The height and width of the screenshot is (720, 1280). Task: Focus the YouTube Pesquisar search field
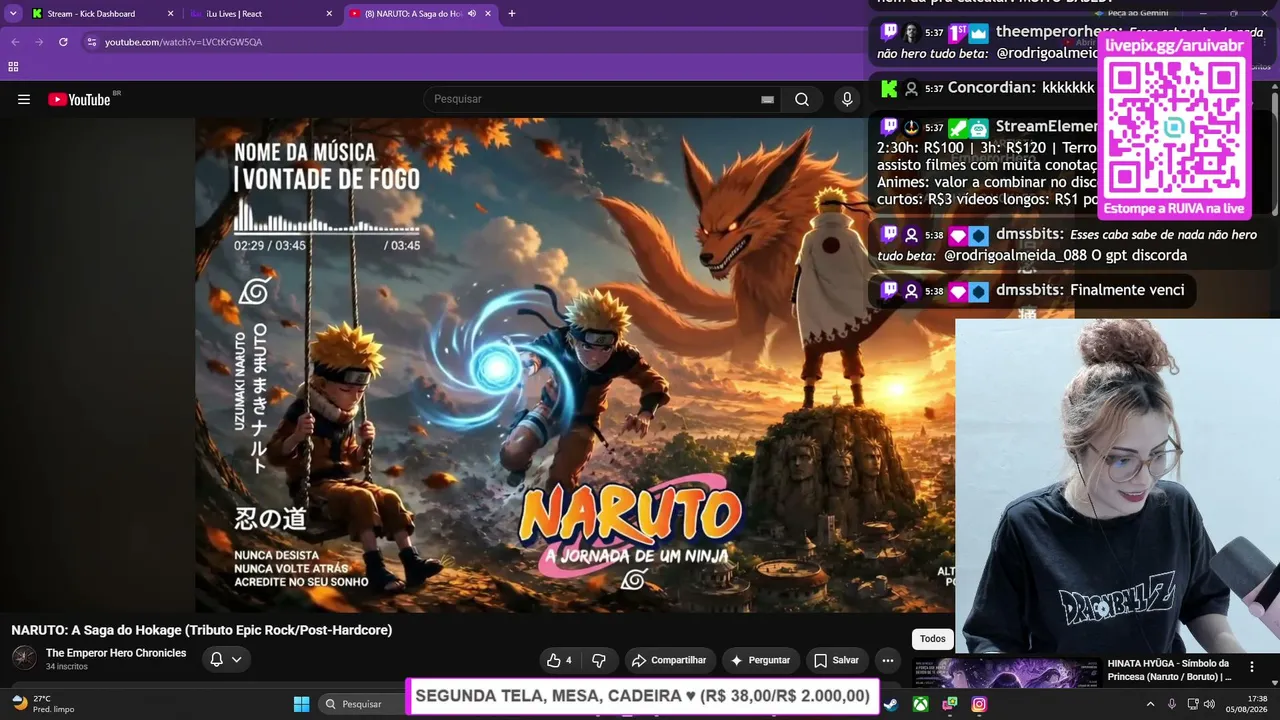[595, 99]
